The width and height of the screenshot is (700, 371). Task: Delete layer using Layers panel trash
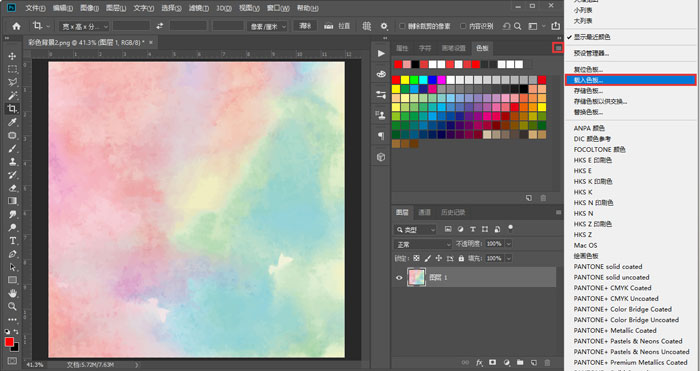coord(547,363)
